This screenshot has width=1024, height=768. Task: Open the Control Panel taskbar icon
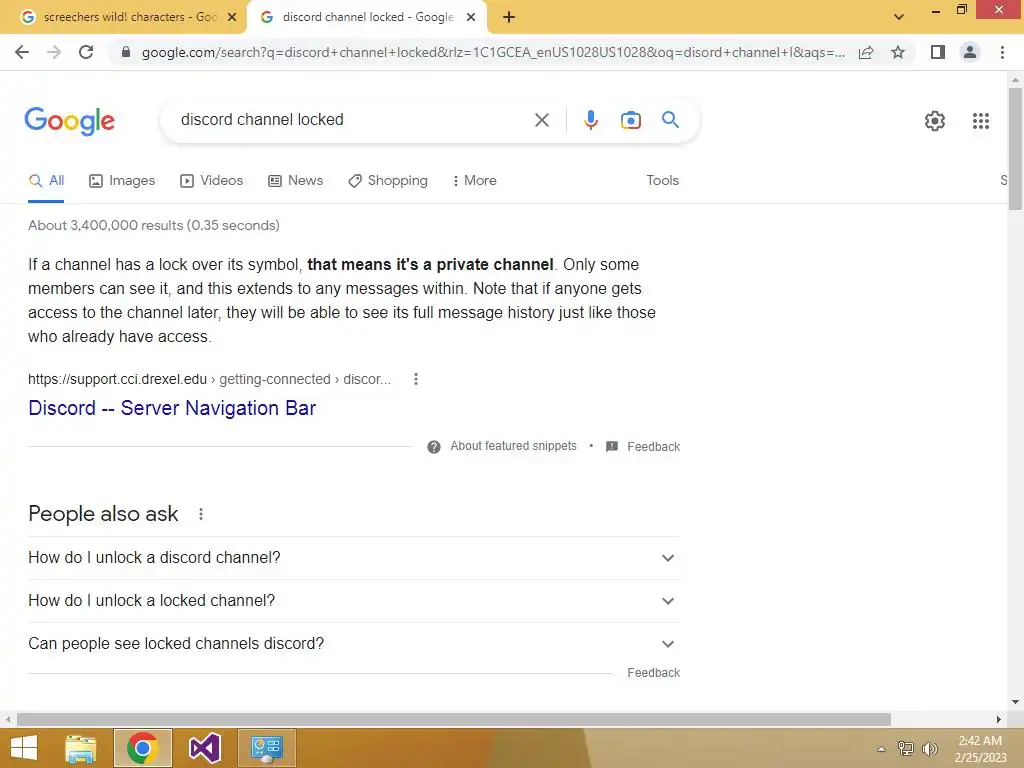tap(266, 748)
